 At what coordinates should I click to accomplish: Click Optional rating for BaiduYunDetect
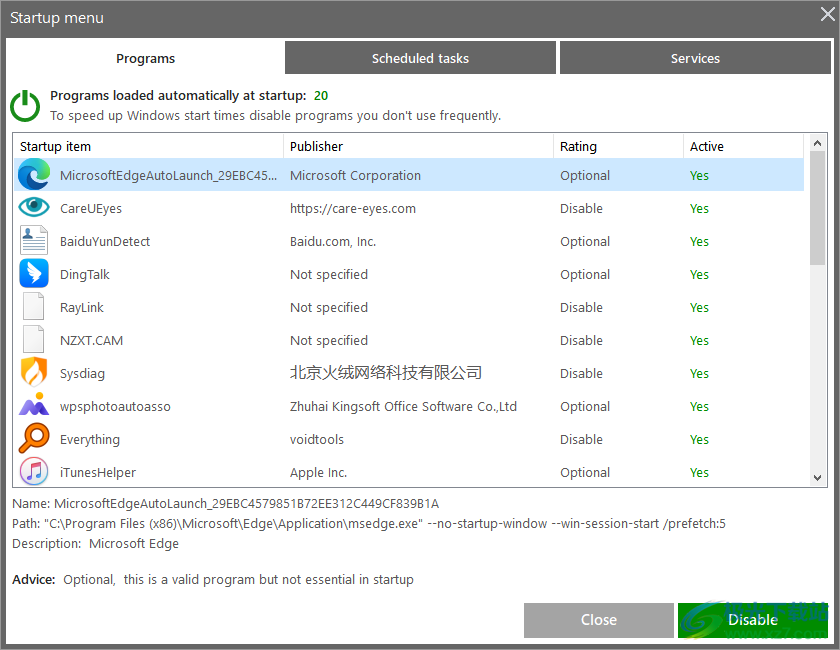(x=584, y=242)
